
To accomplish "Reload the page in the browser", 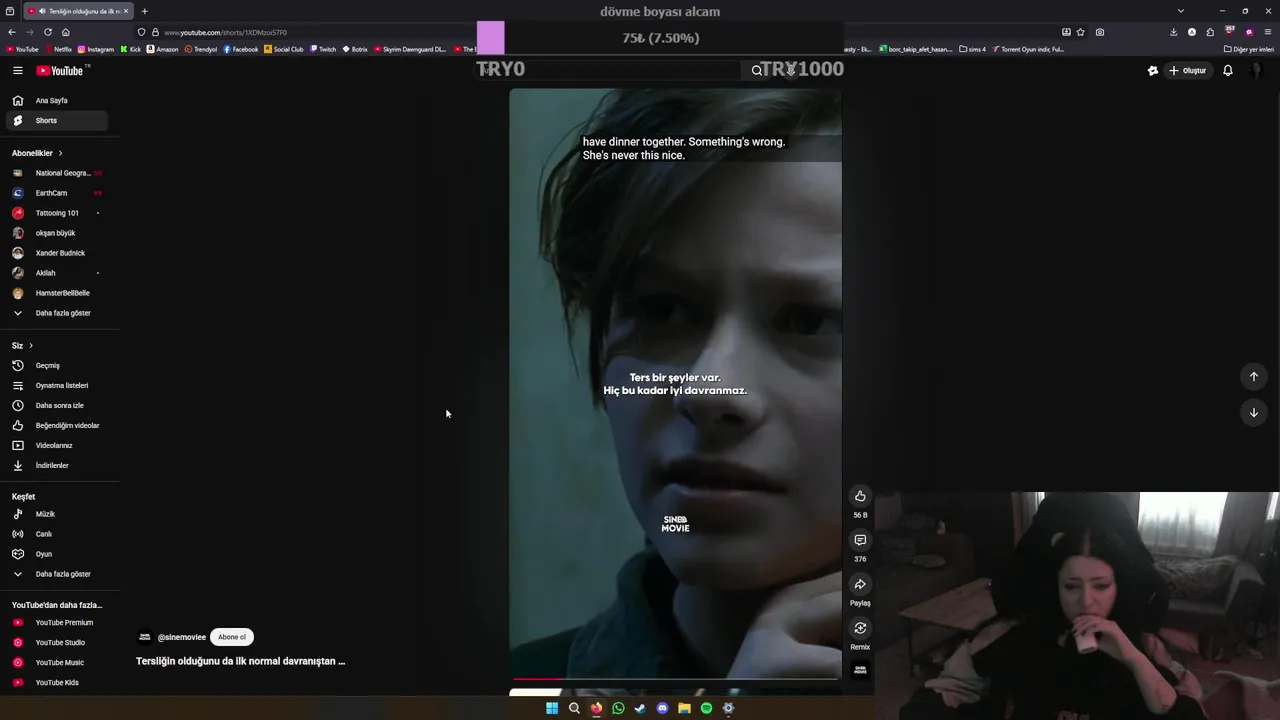I will pyautogui.click(x=47, y=32).
